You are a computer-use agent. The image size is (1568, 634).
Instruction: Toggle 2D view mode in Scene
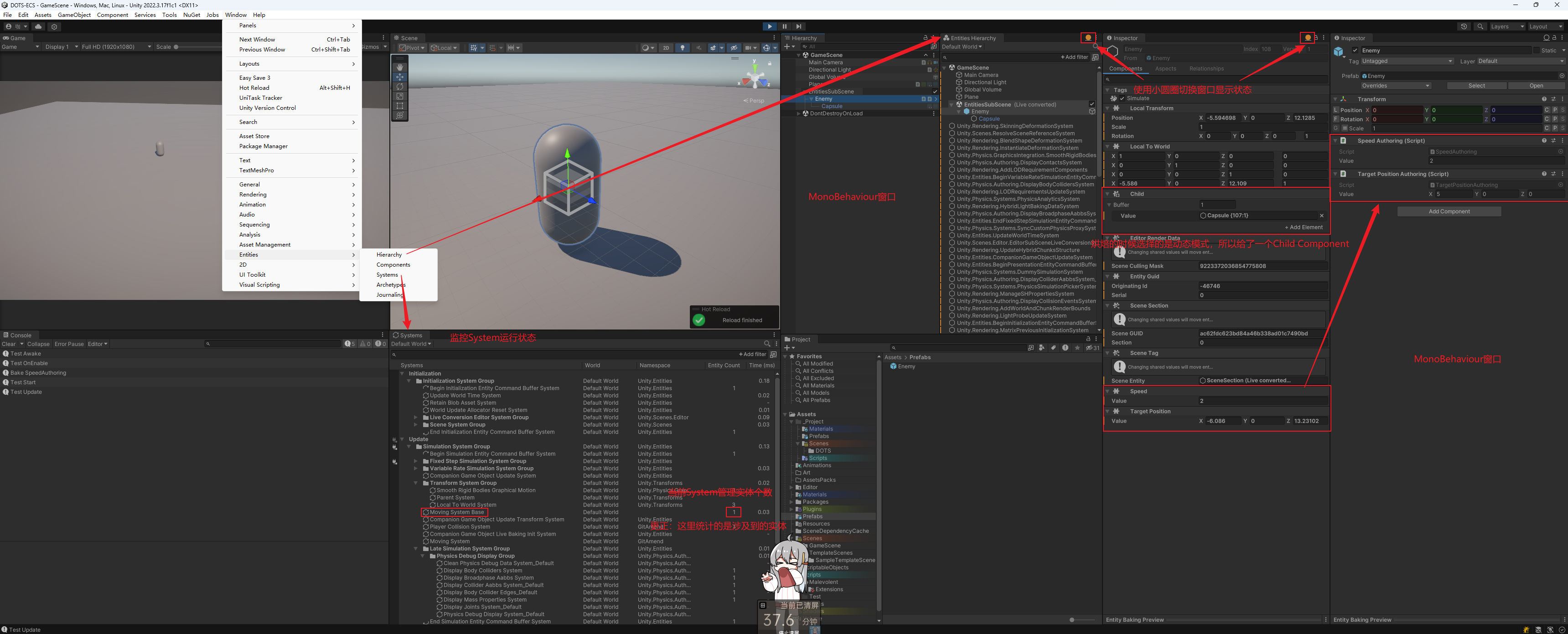click(x=666, y=48)
